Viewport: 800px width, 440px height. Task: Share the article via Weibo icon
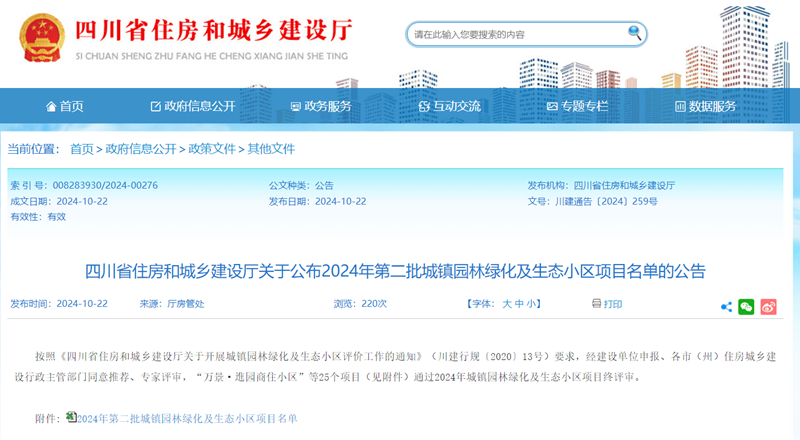coord(768,305)
